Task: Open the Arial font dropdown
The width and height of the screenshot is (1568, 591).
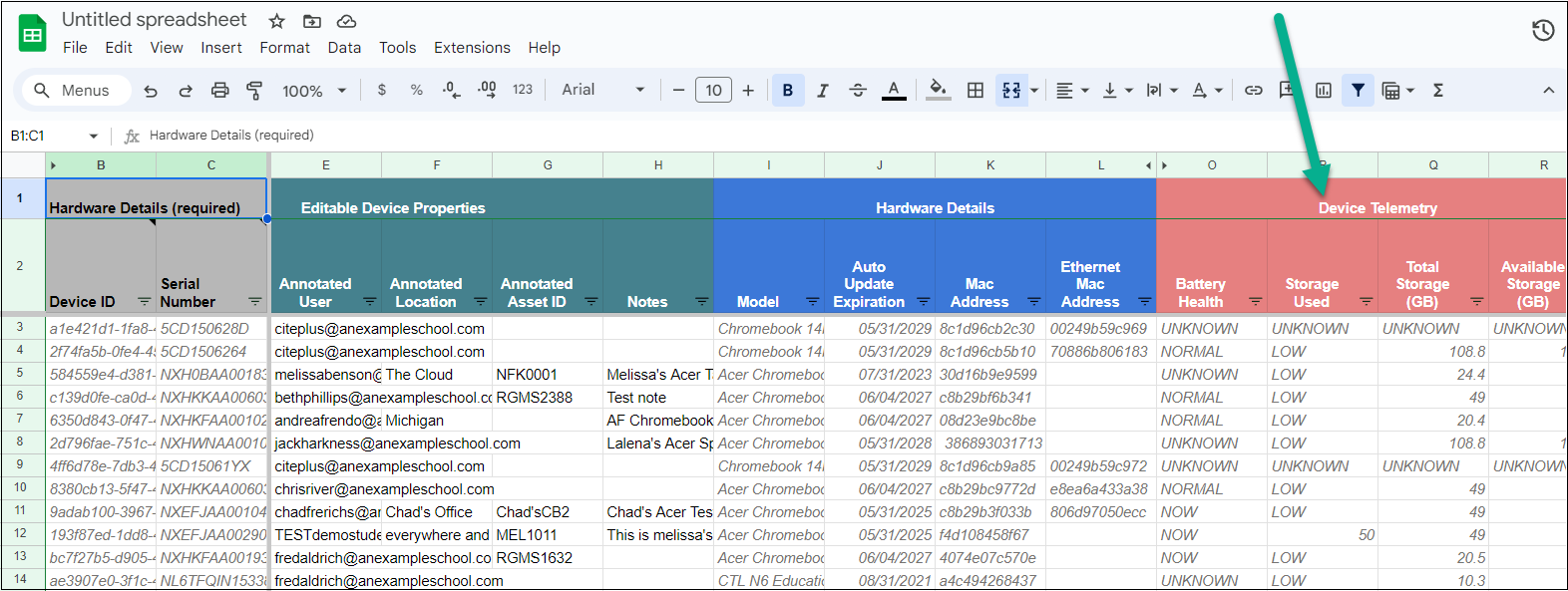Action: [603, 90]
